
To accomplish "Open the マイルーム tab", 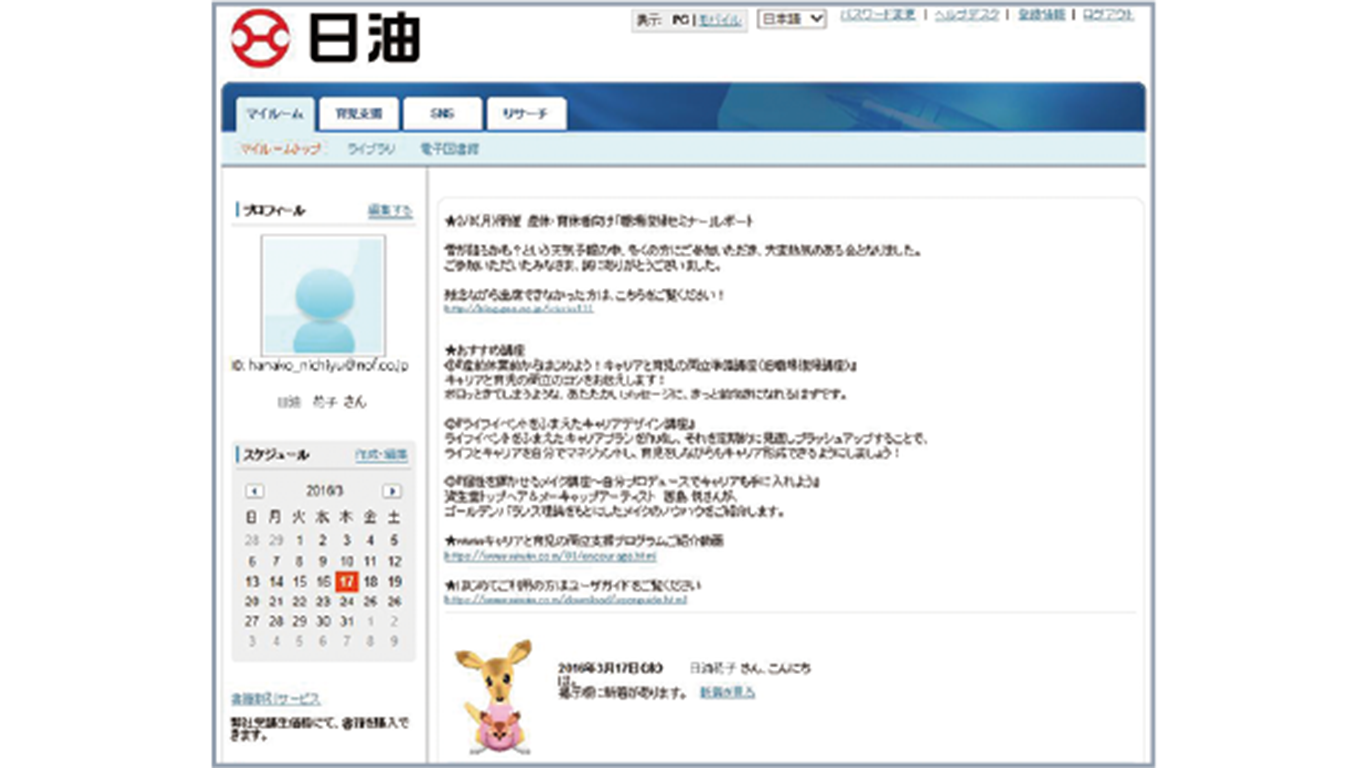I will pos(275,114).
